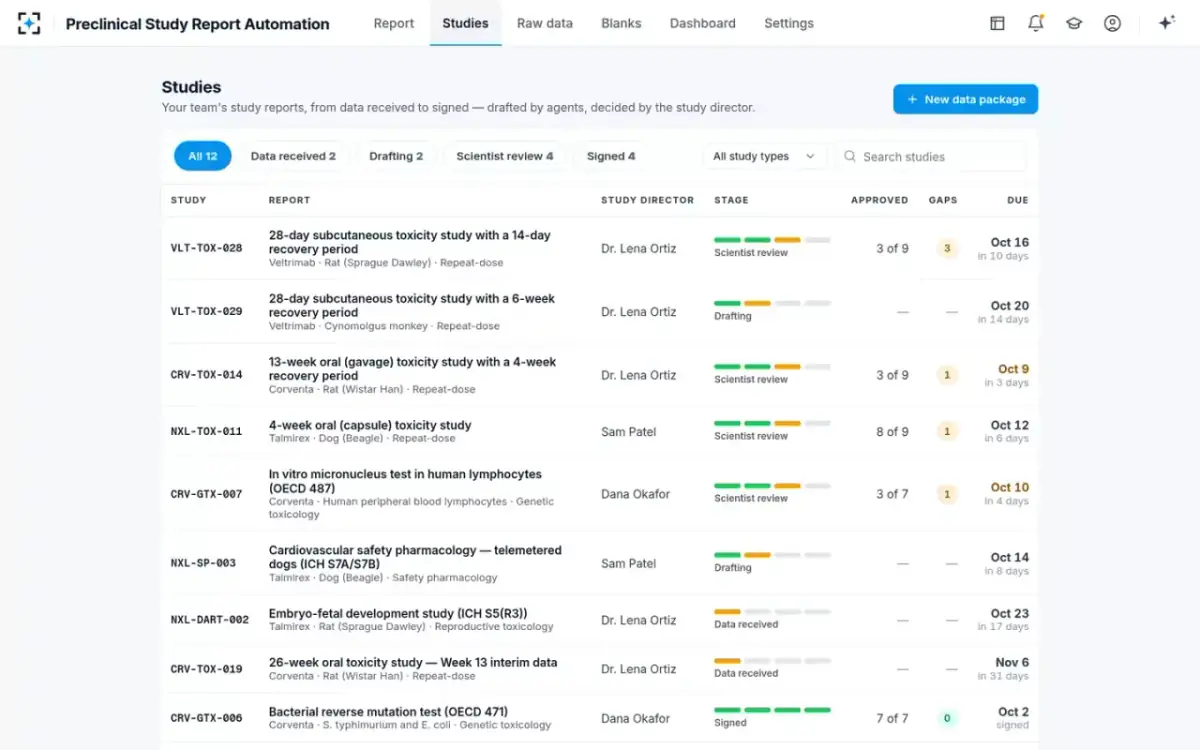Click the Nov 6 due date
The height and width of the screenshot is (750, 1200).
1012,662
